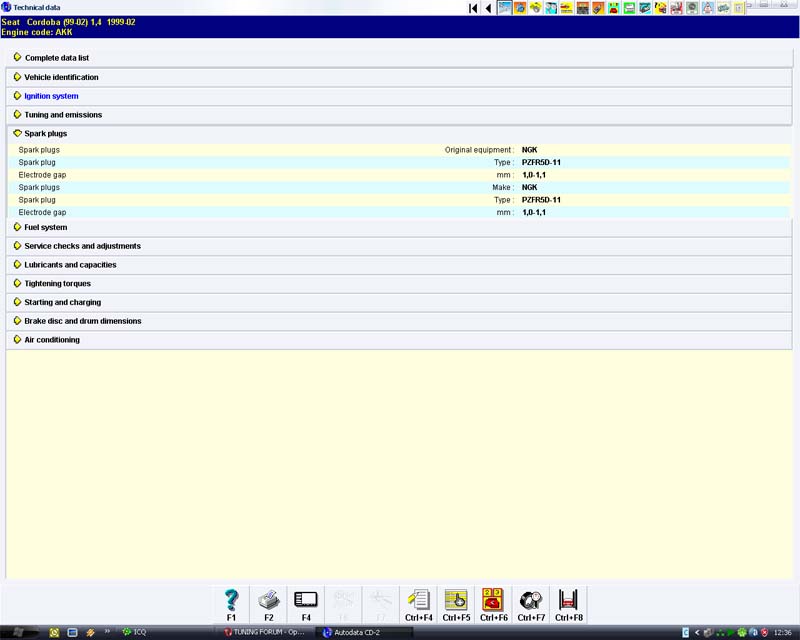Click the airbag figure toolbar icon
Screen dimensions: 800x640
[x=708, y=8]
